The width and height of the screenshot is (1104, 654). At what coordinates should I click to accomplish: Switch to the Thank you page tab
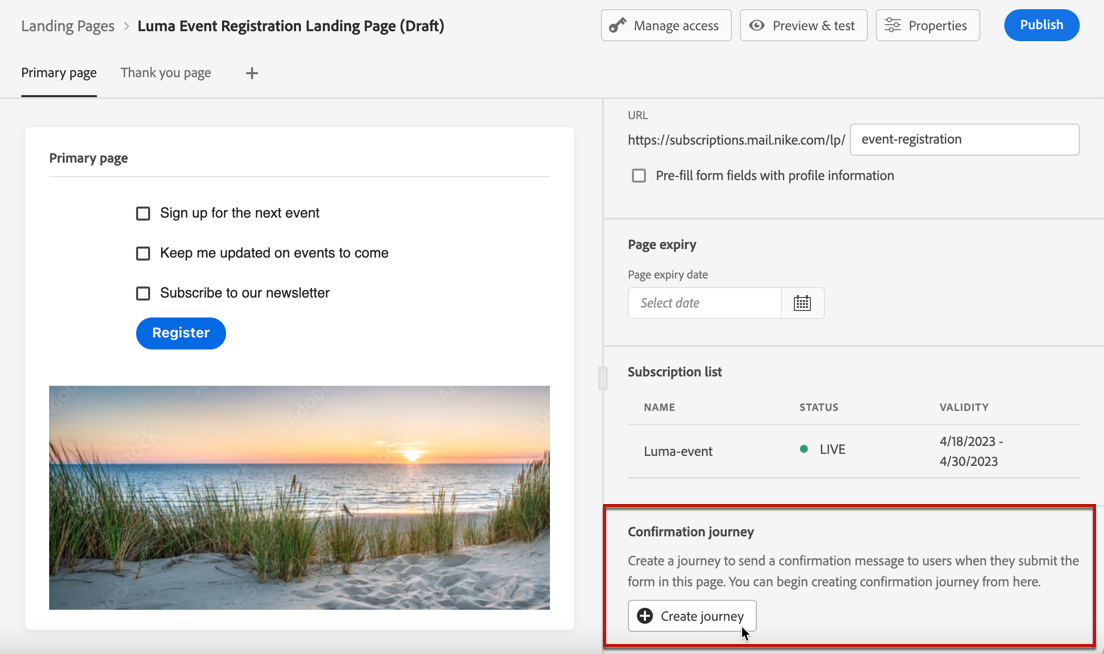point(166,73)
